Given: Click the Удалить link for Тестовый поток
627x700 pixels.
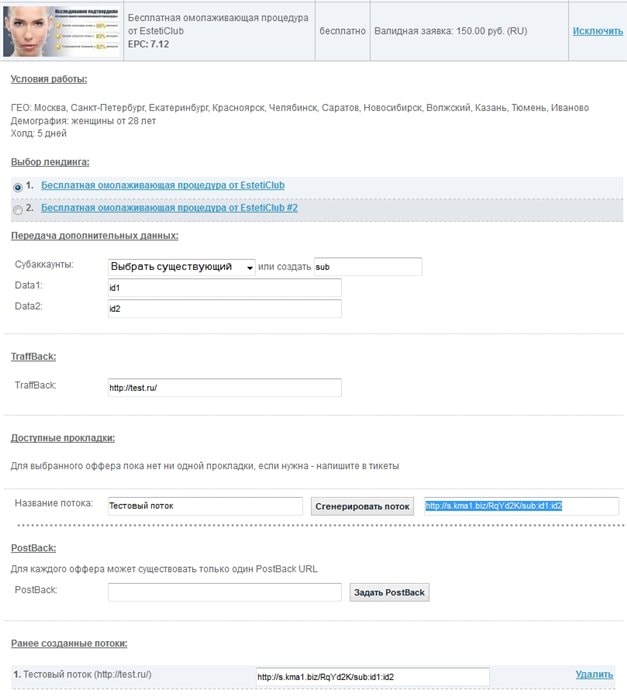Looking at the screenshot, I should click(x=594, y=675).
